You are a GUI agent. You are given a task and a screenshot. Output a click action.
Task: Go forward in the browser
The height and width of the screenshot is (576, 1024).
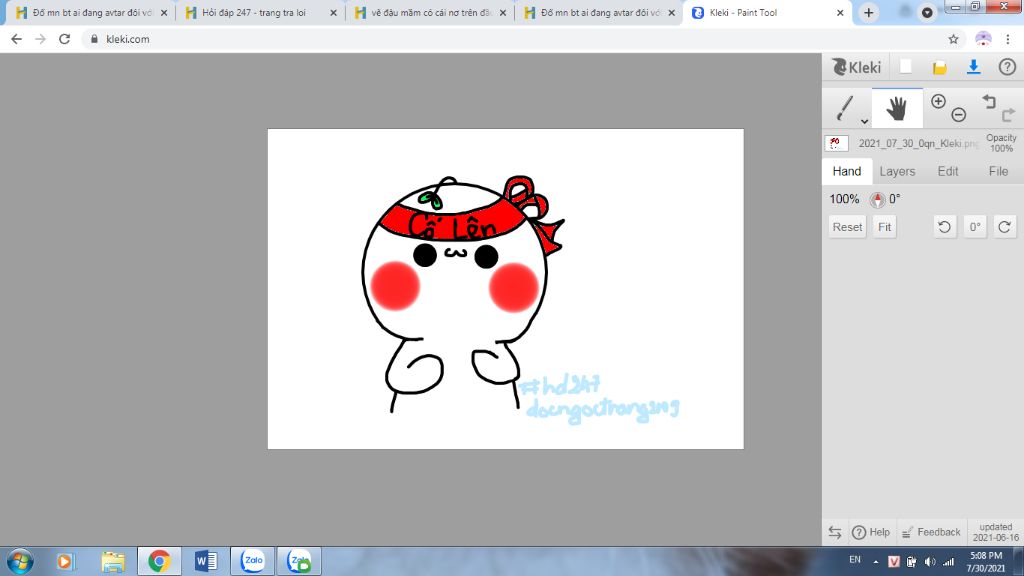pyautogui.click(x=40, y=39)
